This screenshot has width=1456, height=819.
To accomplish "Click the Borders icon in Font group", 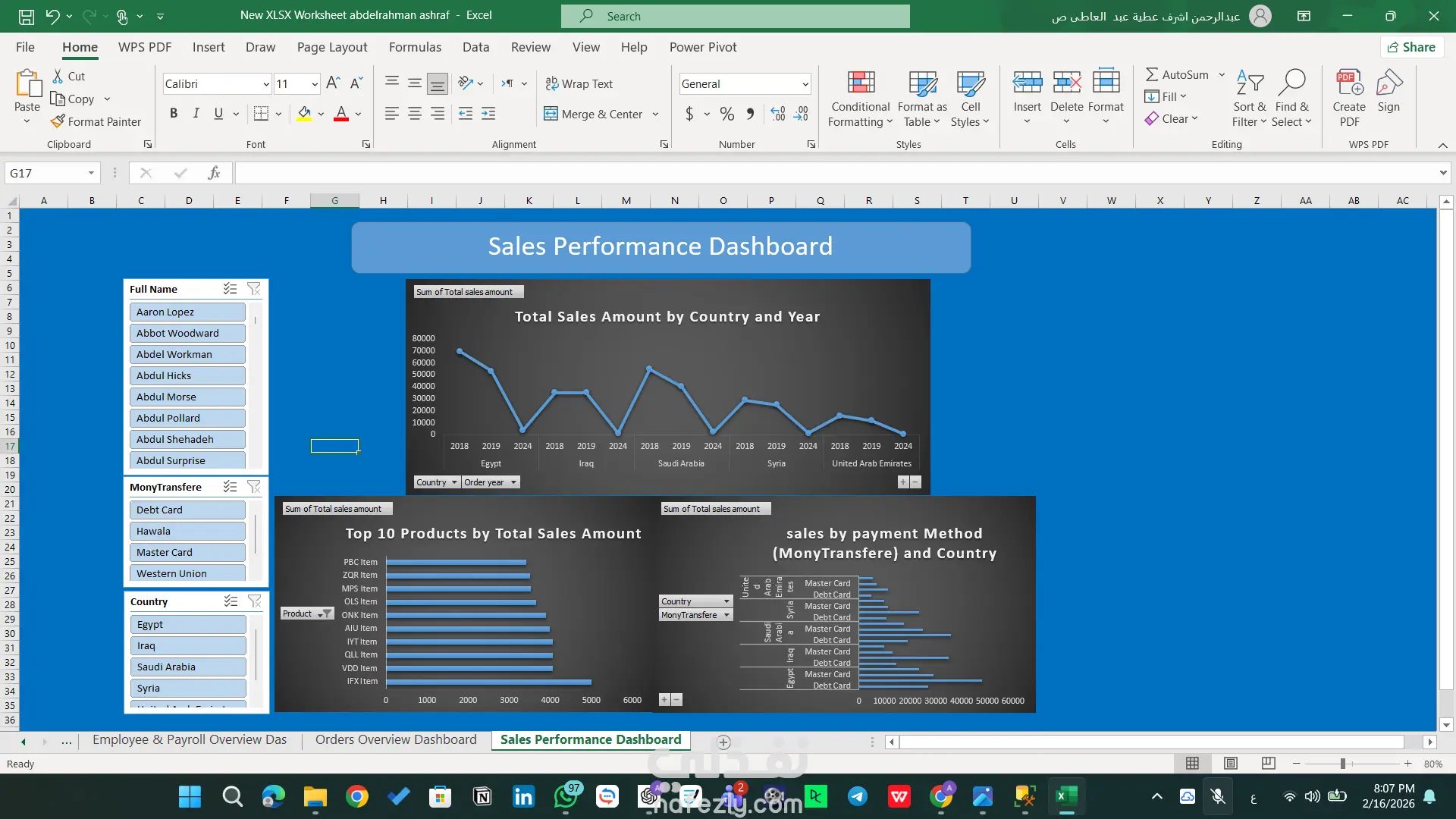I will click(261, 114).
